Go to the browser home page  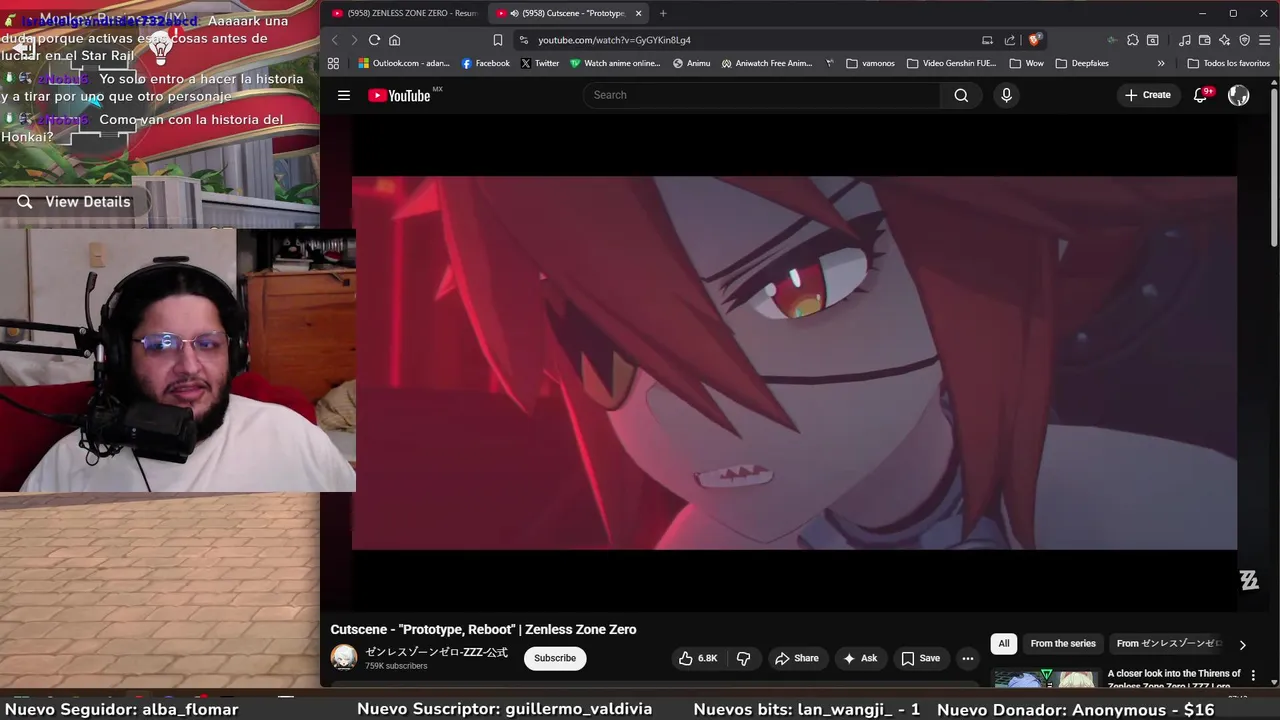(395, 40)
